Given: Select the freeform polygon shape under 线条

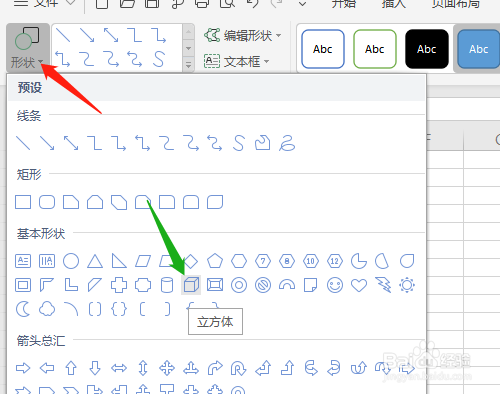Looking at the screenshot, I should (263, 143).
